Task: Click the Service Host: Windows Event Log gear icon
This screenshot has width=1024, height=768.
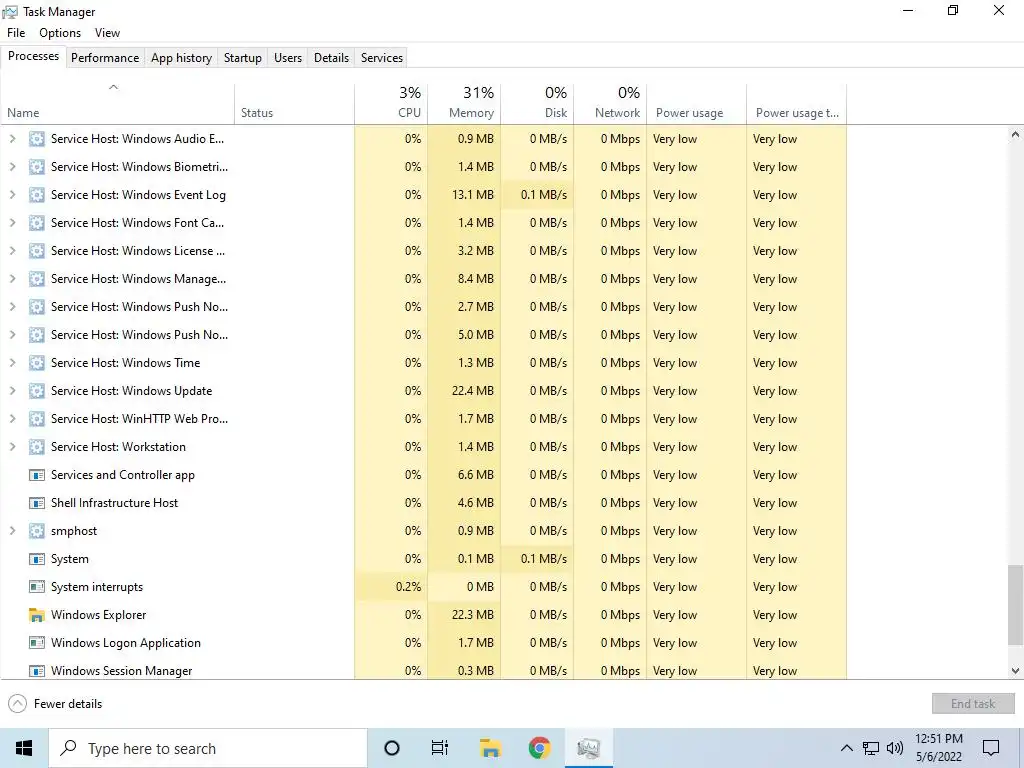Action: (37, 195)
